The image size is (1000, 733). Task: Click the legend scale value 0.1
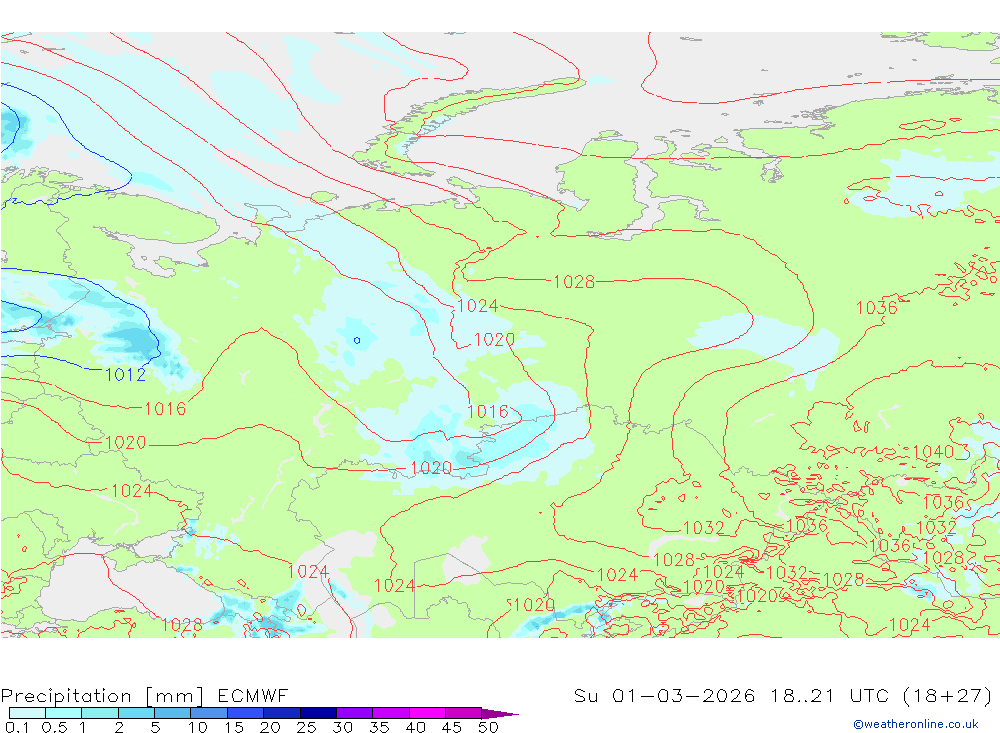coord(17,727)
